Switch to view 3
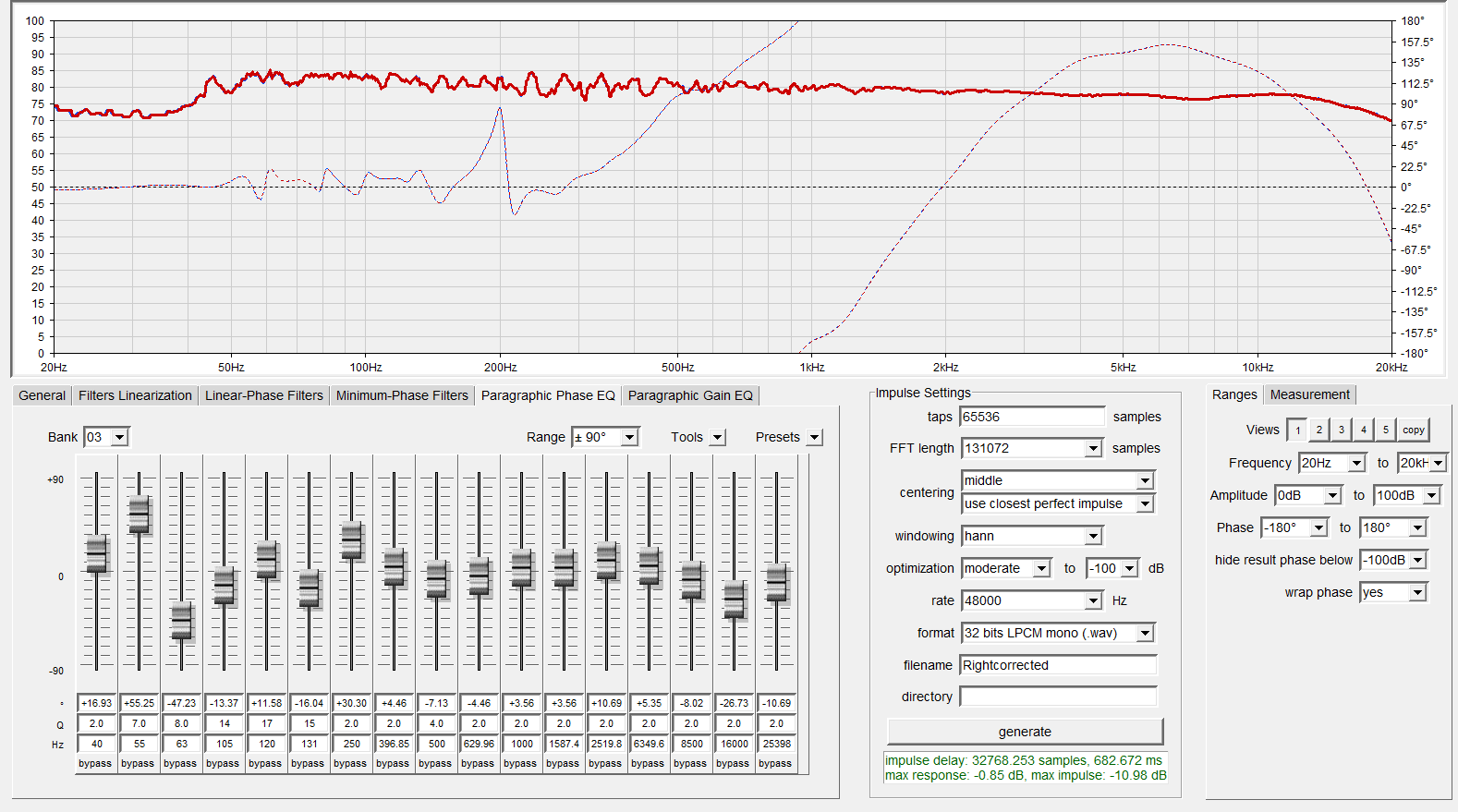The image size is (1458, 812). coord(1342,430)
